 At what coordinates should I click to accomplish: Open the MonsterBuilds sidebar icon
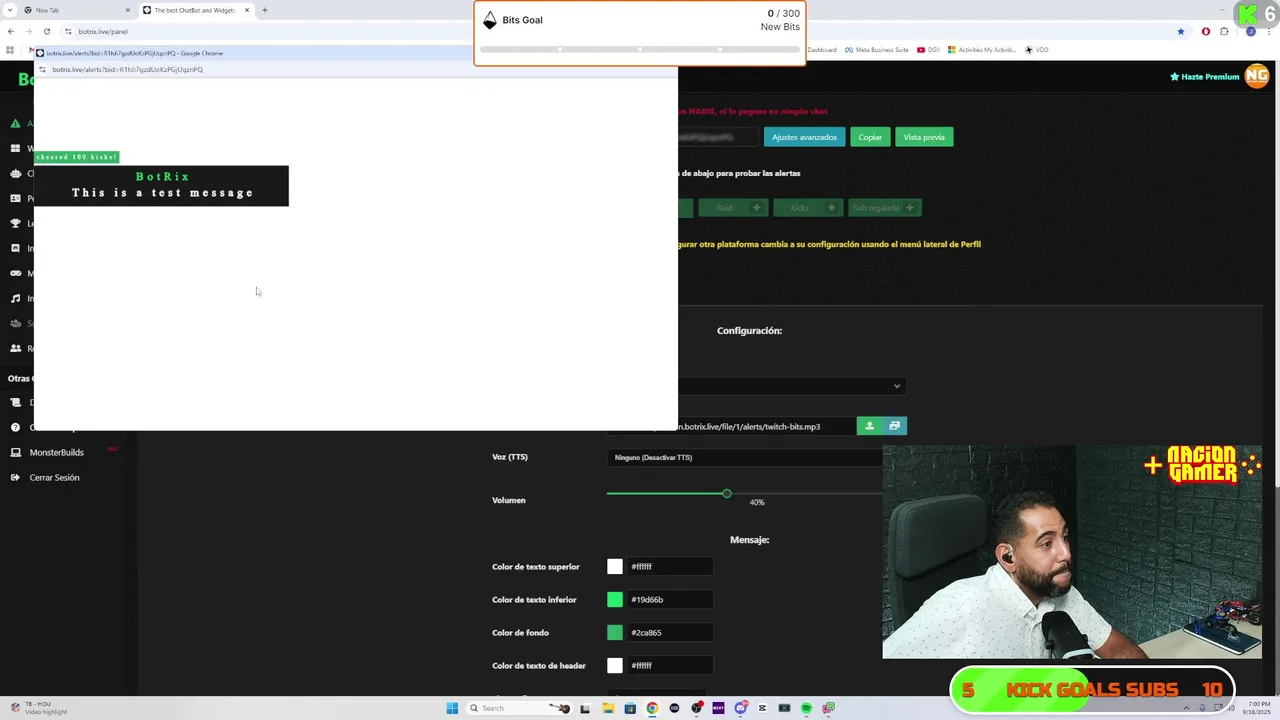click(15, 452)
